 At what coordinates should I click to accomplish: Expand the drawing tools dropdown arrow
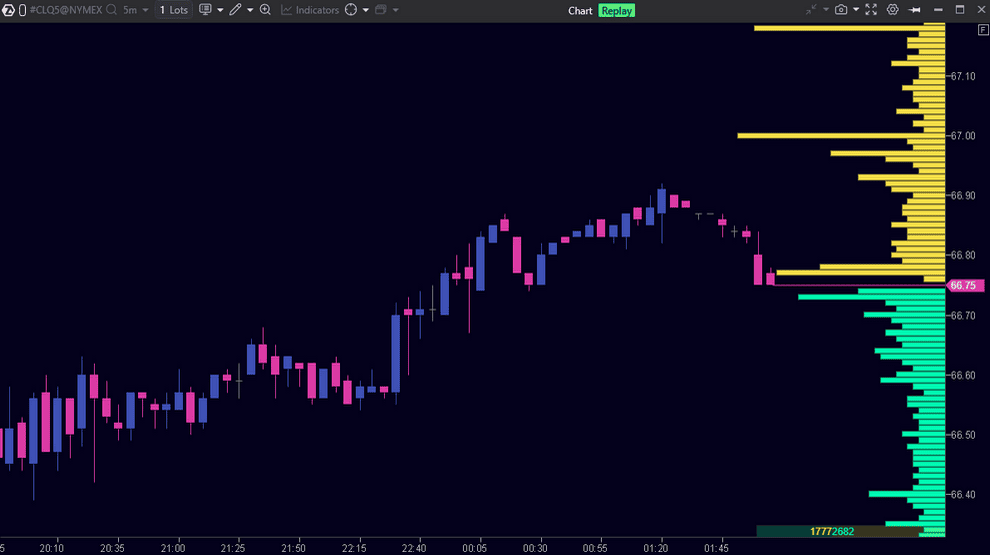(250, 10)
